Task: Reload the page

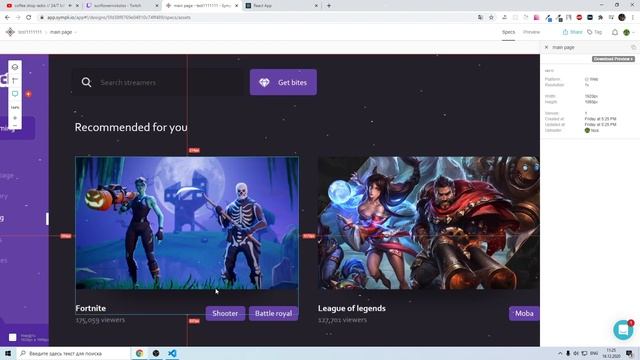Action: (29, 18)
